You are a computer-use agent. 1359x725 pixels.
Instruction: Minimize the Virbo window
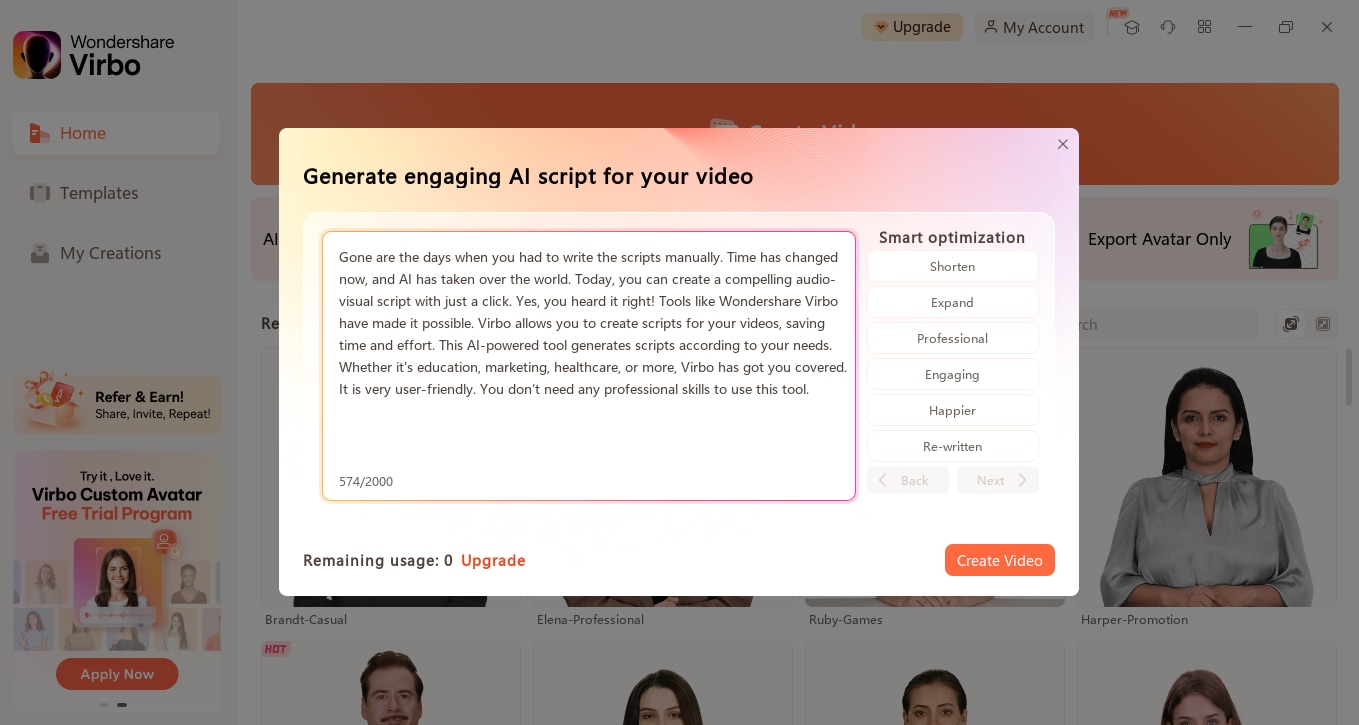[1245, 27]
